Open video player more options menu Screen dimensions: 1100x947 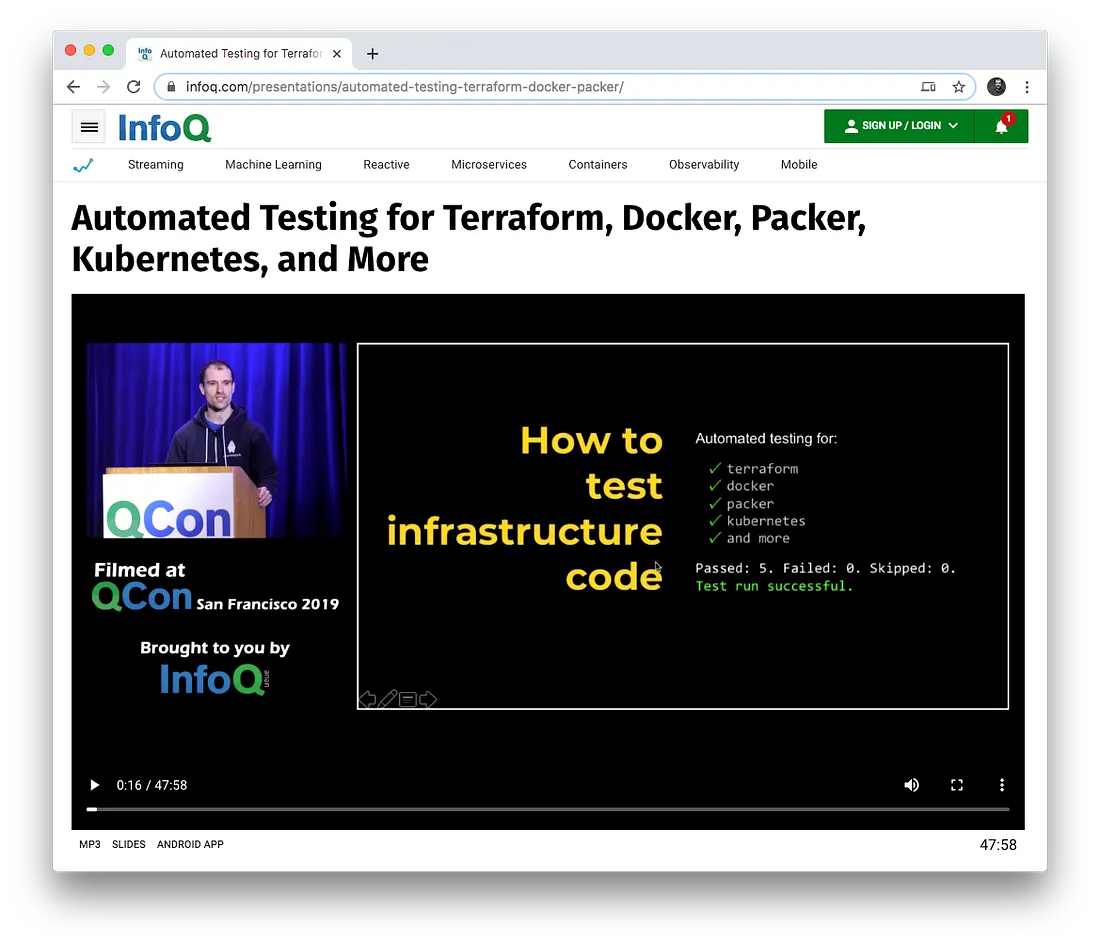pyautogui.click(x=1002, y=785)
